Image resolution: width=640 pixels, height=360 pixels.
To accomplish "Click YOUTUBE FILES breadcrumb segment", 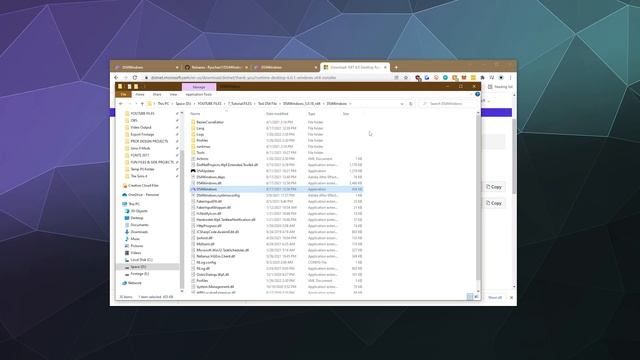I will pyautogui.click(x=209, y=104).
